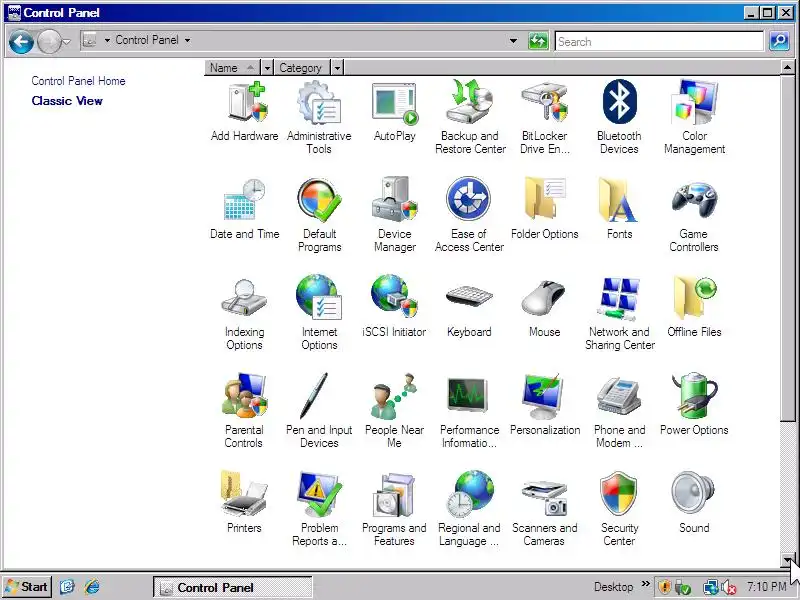Expand the Category column filter dropdown
Screen dimensions: 800x600
(x=337, y=68)
